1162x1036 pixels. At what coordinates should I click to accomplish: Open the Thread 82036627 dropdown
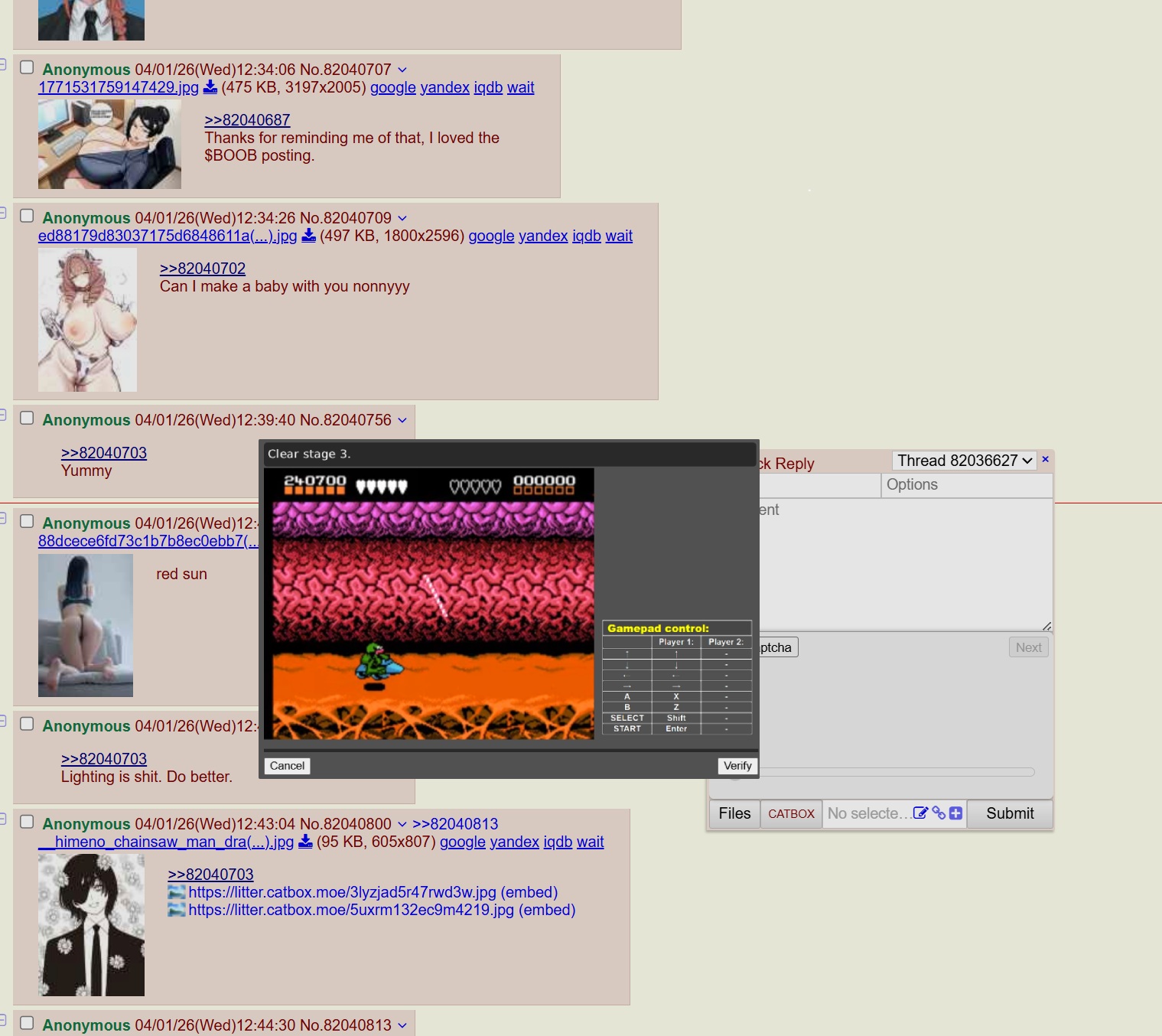pyautogui.click(x=965, y=461)
